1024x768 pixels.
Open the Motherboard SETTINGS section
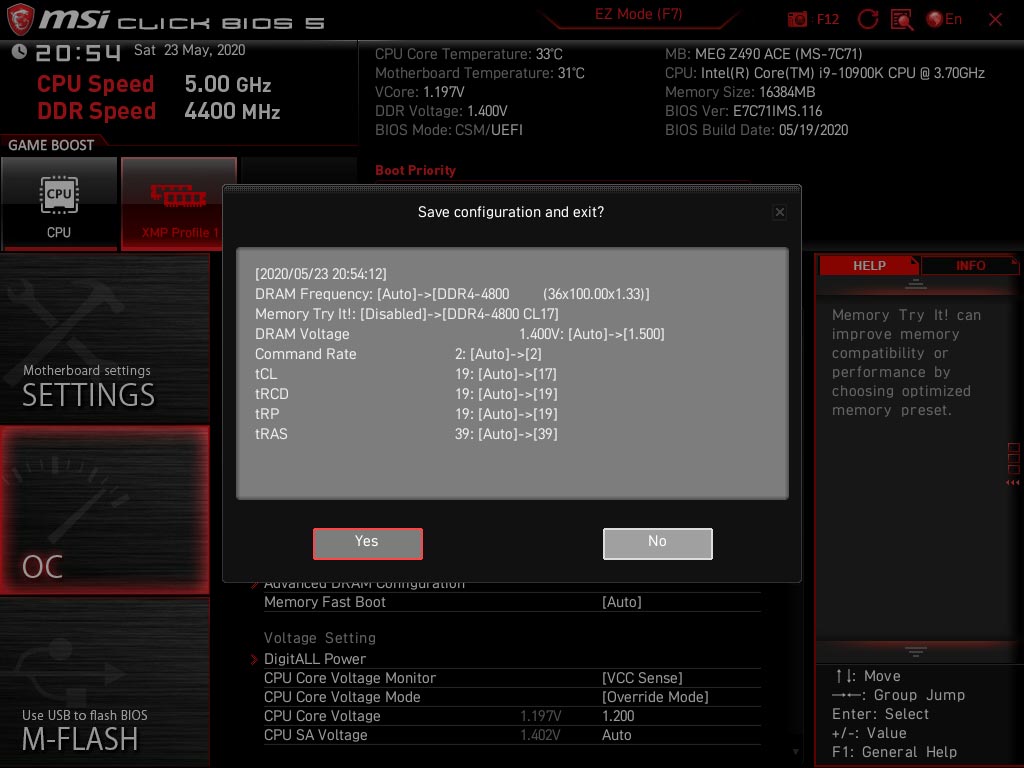[x=104, y=340]
